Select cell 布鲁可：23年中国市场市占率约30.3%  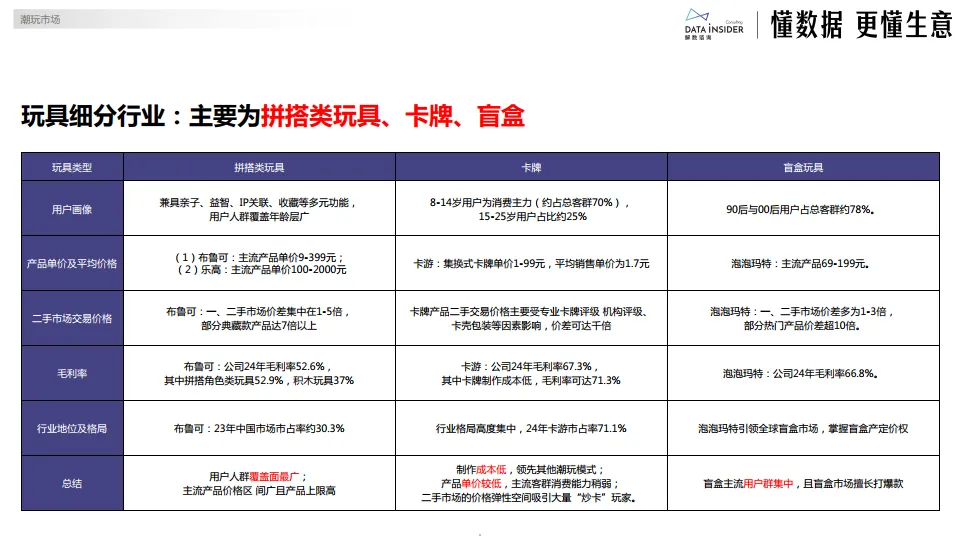pyautogui.click(x=260, y=429)
